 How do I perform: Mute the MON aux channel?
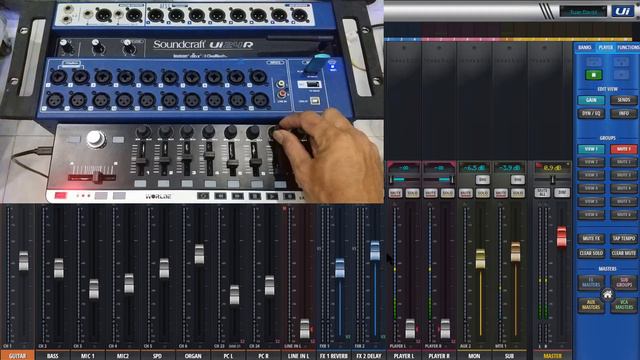466,193
